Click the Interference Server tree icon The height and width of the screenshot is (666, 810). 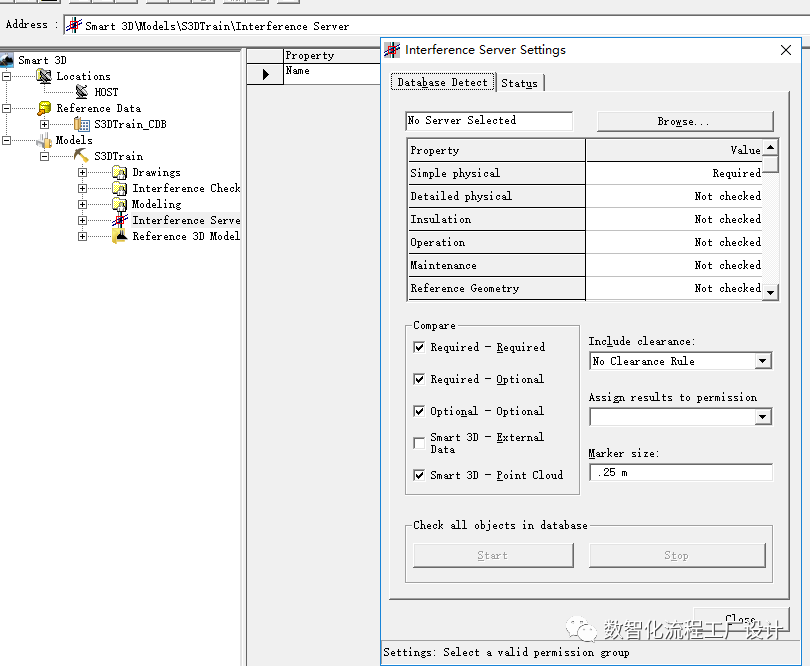click(x=119, y=220)
